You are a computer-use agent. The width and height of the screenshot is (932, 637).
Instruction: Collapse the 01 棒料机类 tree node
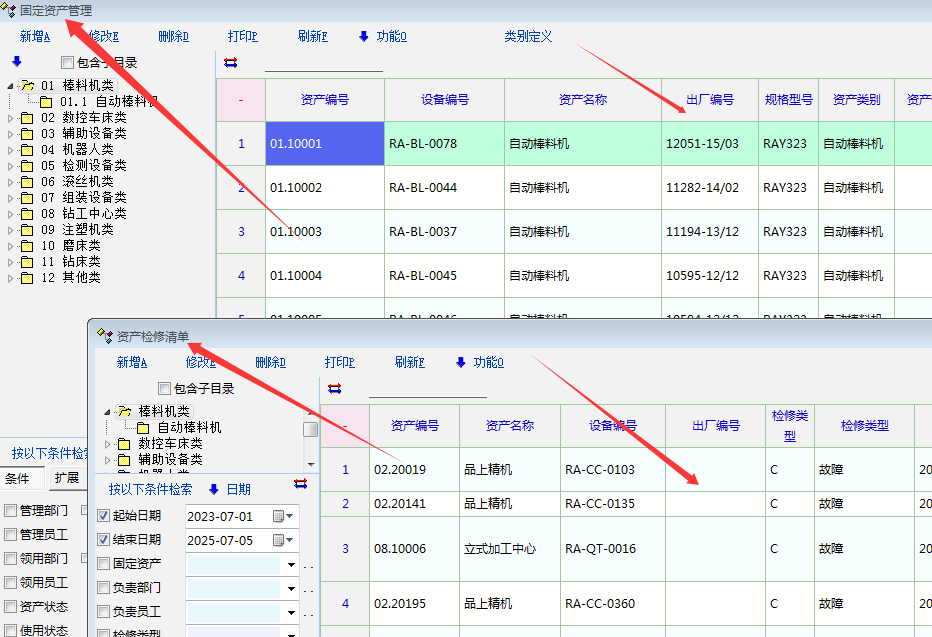11,86
